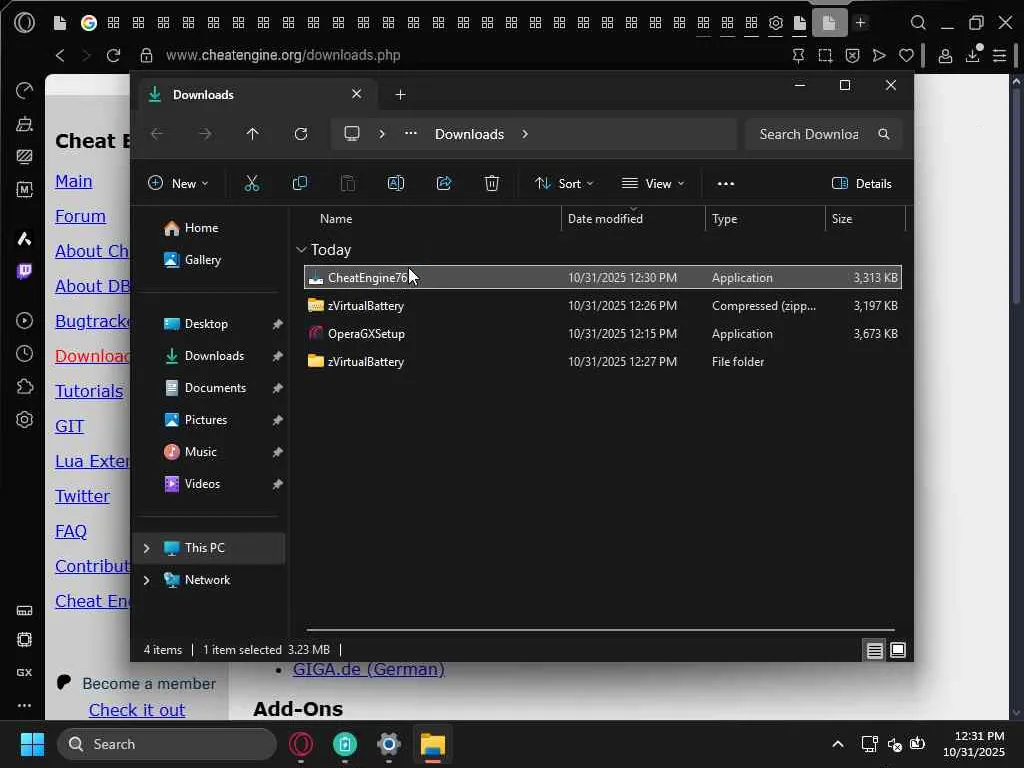The height and width of the screenshot is (768, 1024).
Task: Click the Search Downloads field
Action: point(823,134)
